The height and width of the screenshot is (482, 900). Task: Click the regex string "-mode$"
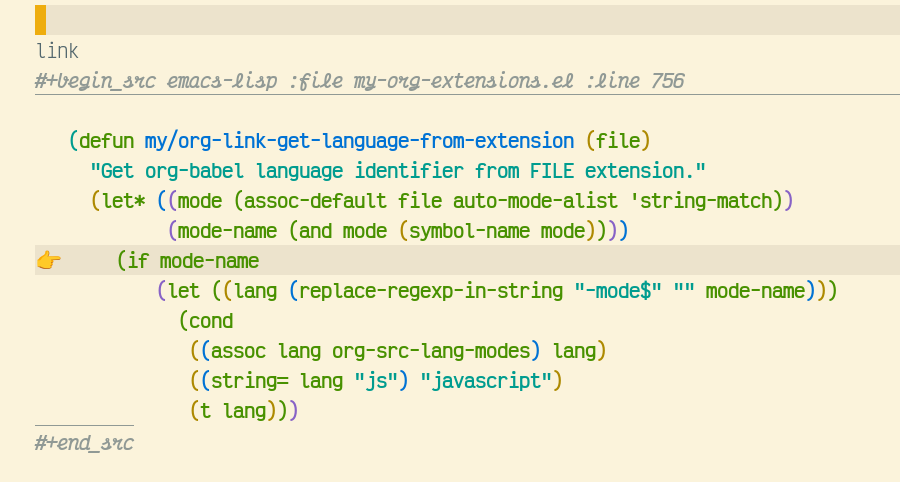coord(618,291)
